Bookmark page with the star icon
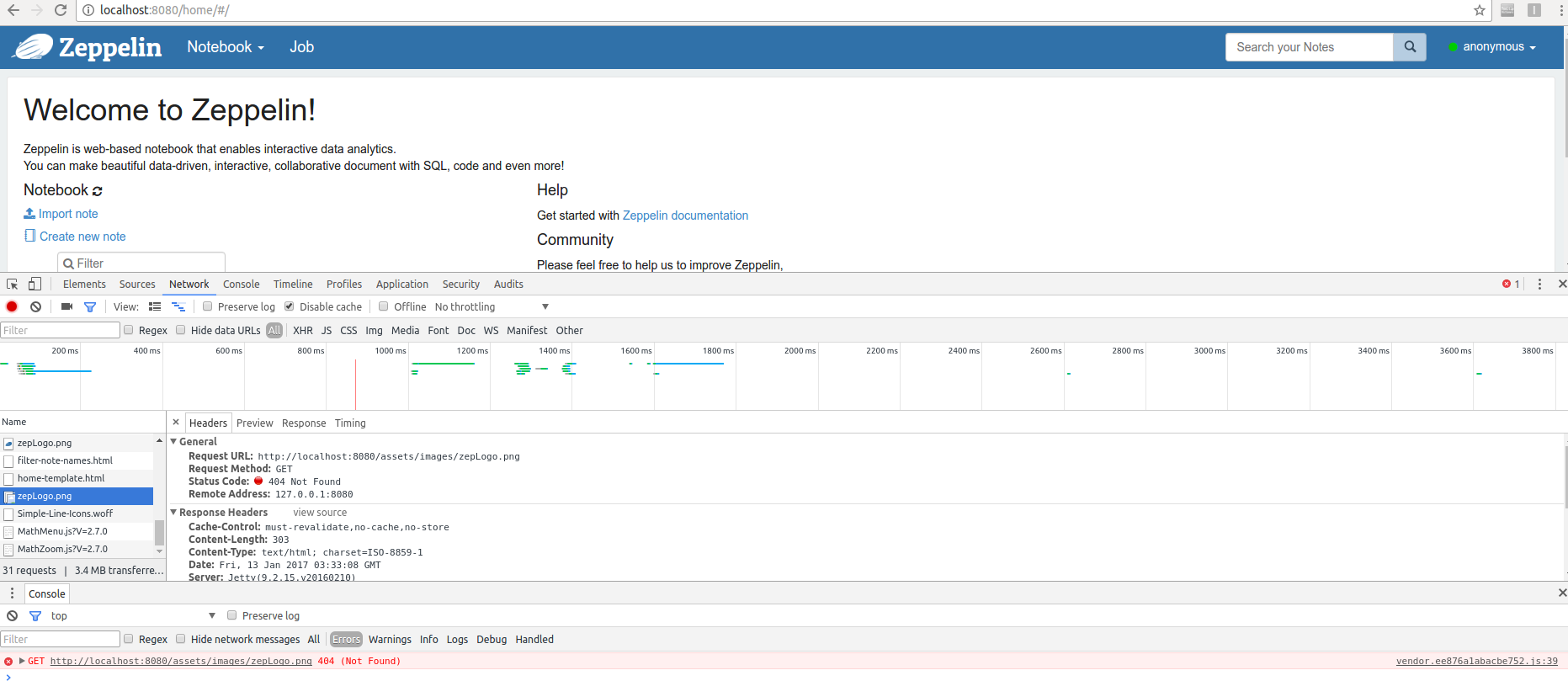1568x681 pixels. click(1480, 10)
